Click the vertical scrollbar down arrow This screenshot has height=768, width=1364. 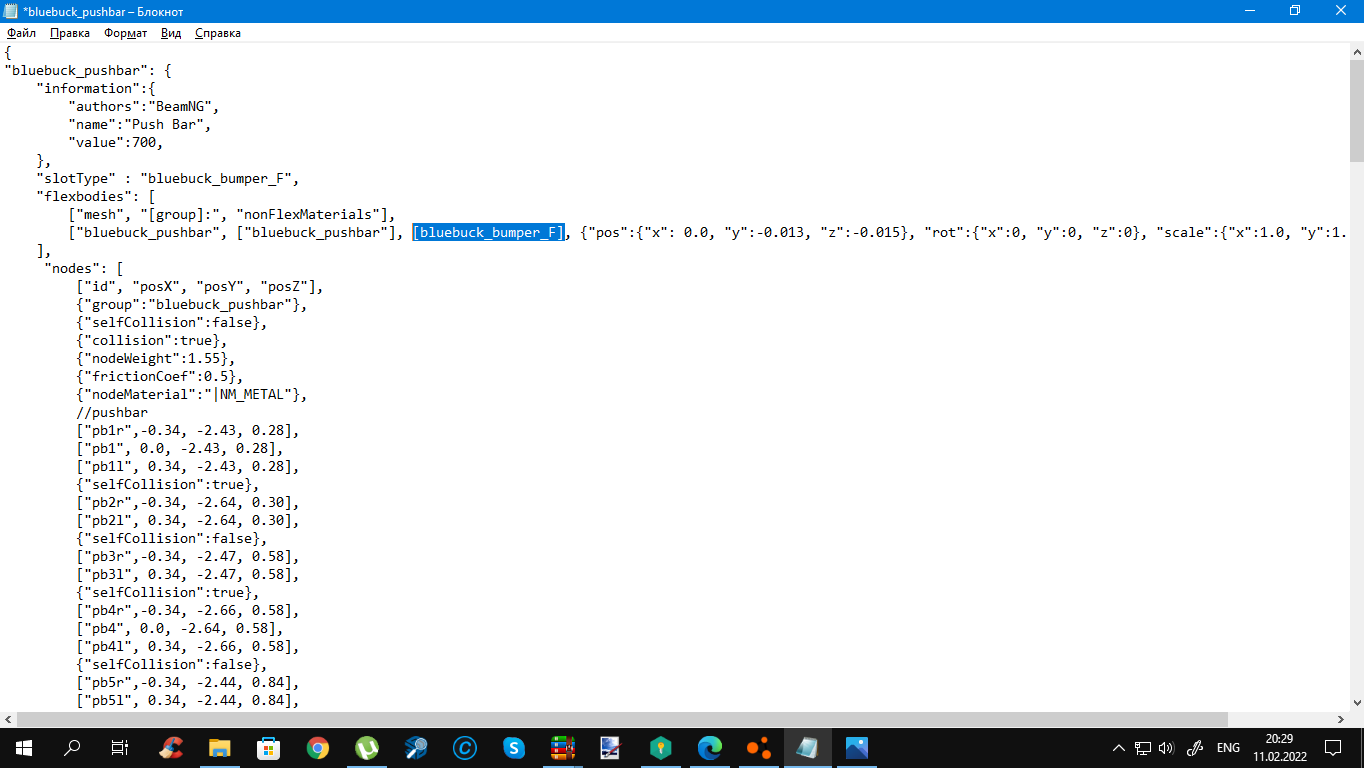(x=1356, y=703)
